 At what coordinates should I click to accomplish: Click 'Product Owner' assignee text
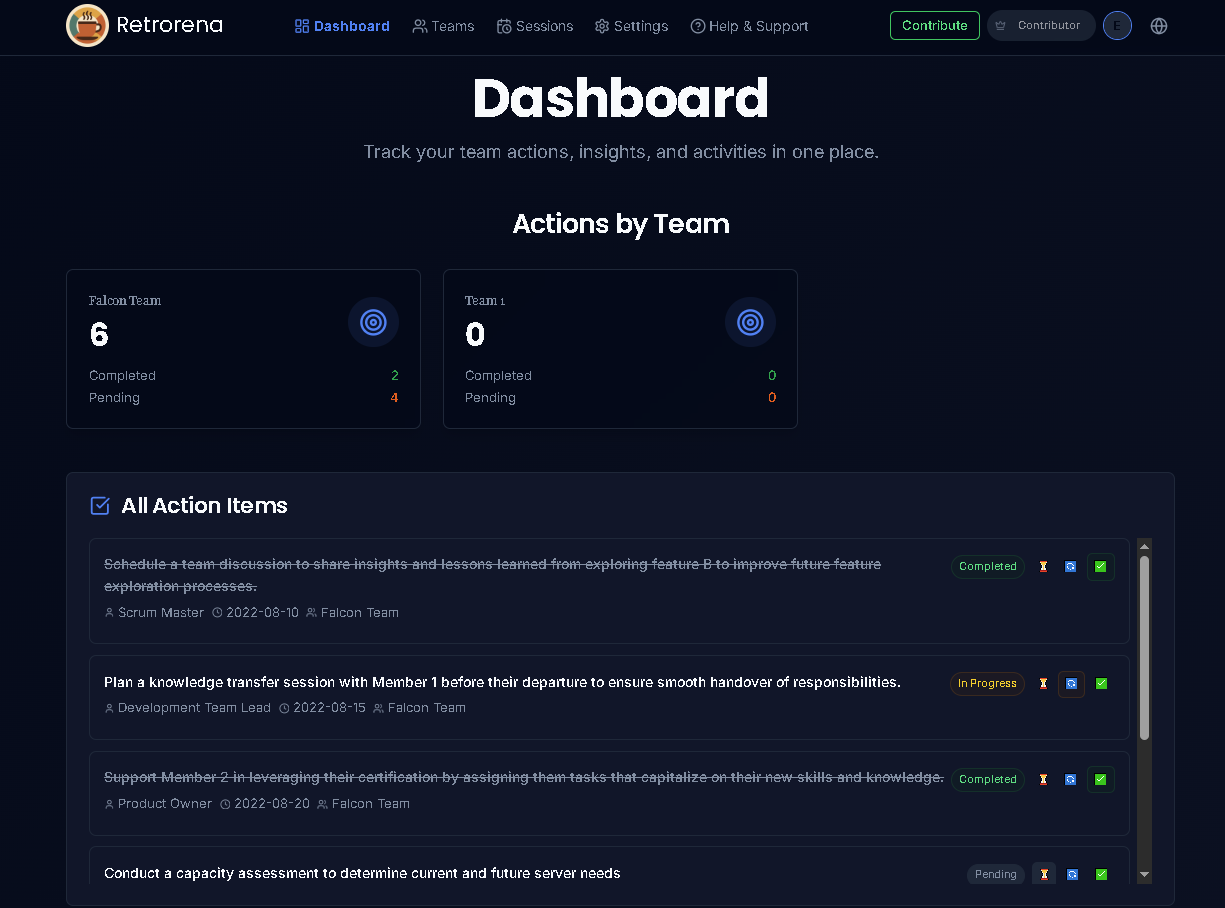point(165,804)
